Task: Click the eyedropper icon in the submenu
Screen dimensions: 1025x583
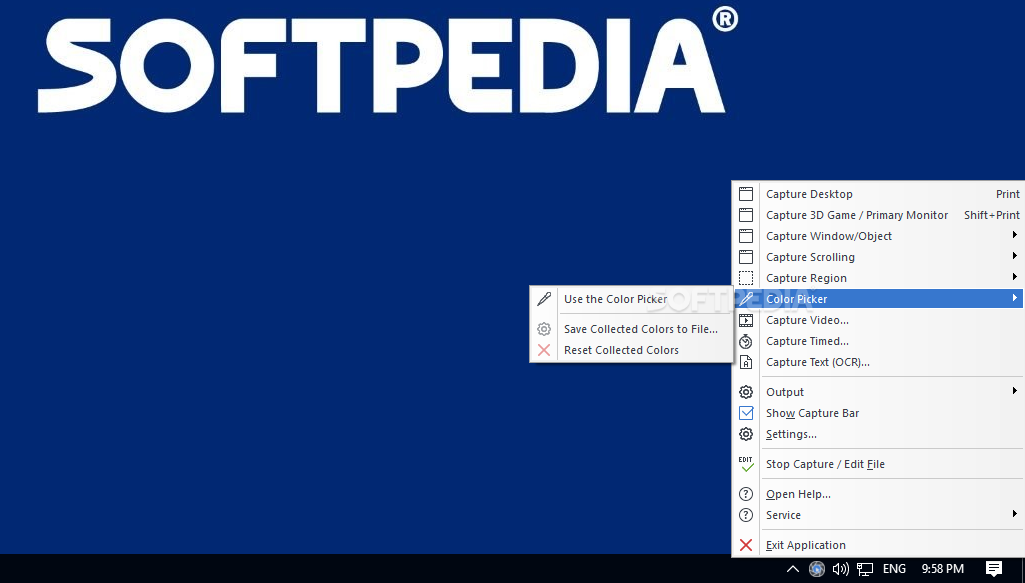Action: click(544, 299)
